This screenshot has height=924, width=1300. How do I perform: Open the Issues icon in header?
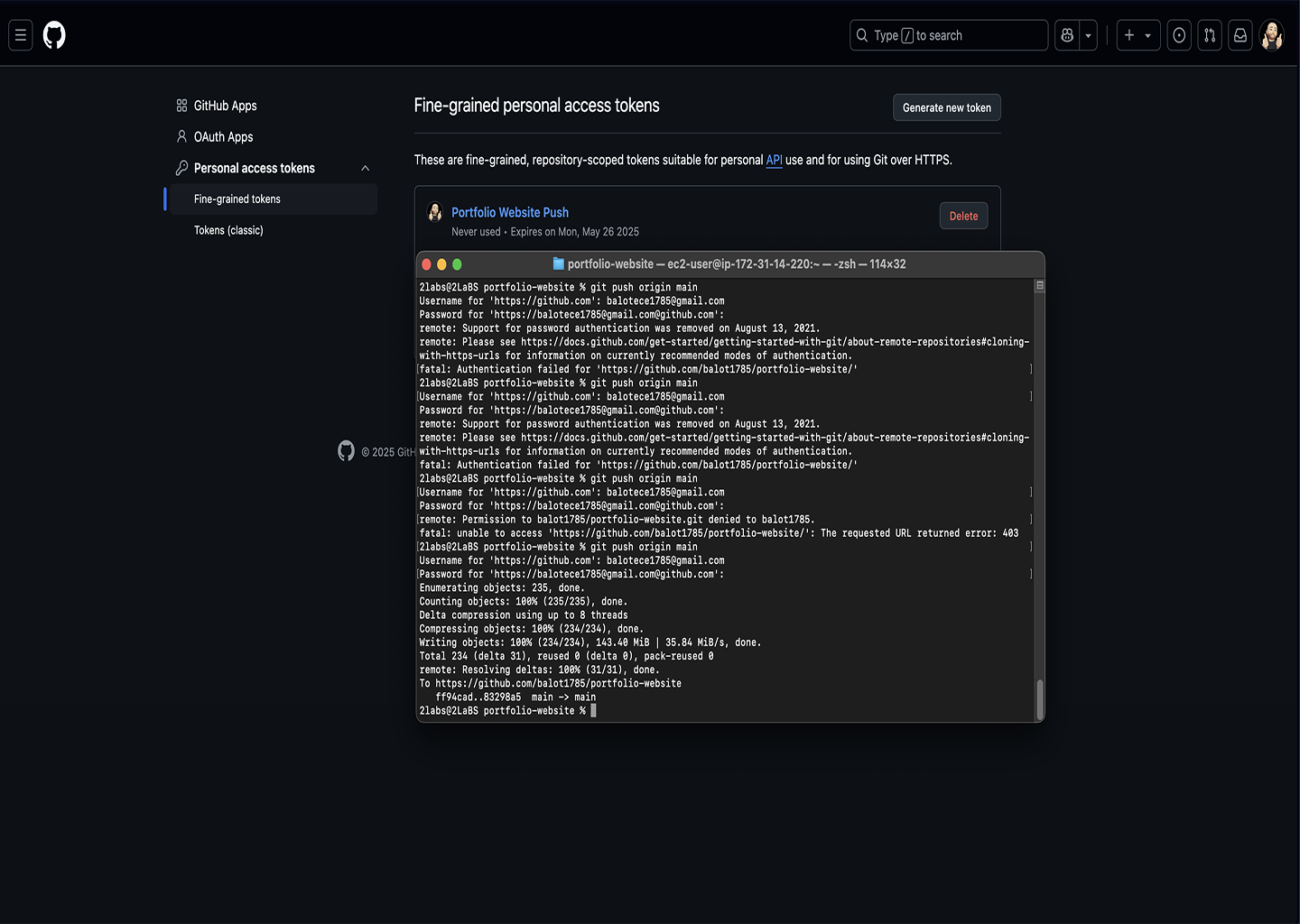(x=1179, y=35)
